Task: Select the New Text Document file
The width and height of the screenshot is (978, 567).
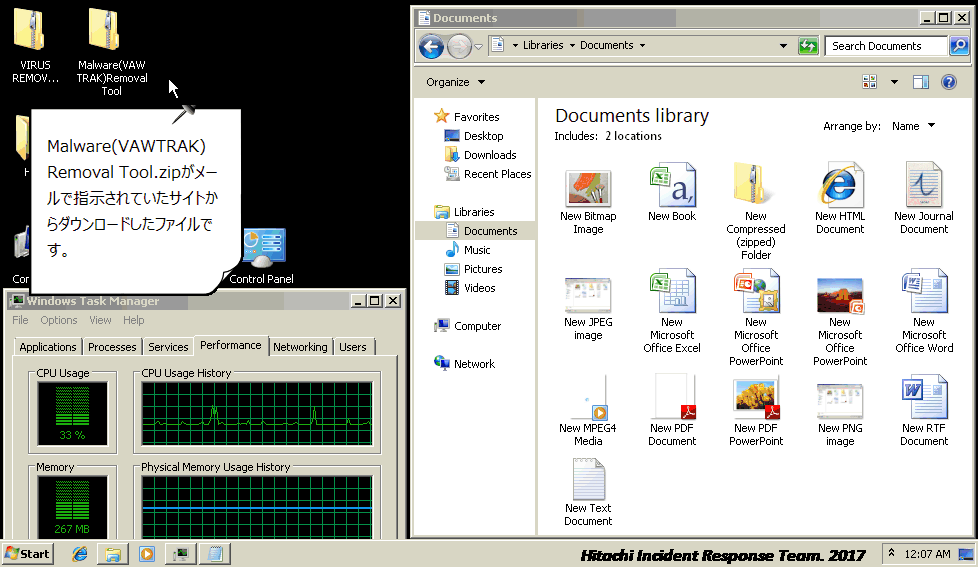Action: (x=588, y=492)
